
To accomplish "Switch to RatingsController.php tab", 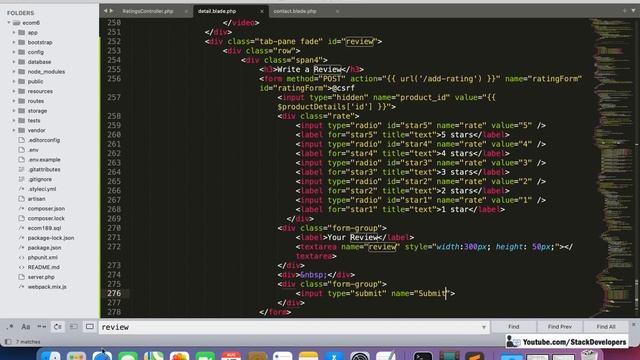I will pos(148,11).
